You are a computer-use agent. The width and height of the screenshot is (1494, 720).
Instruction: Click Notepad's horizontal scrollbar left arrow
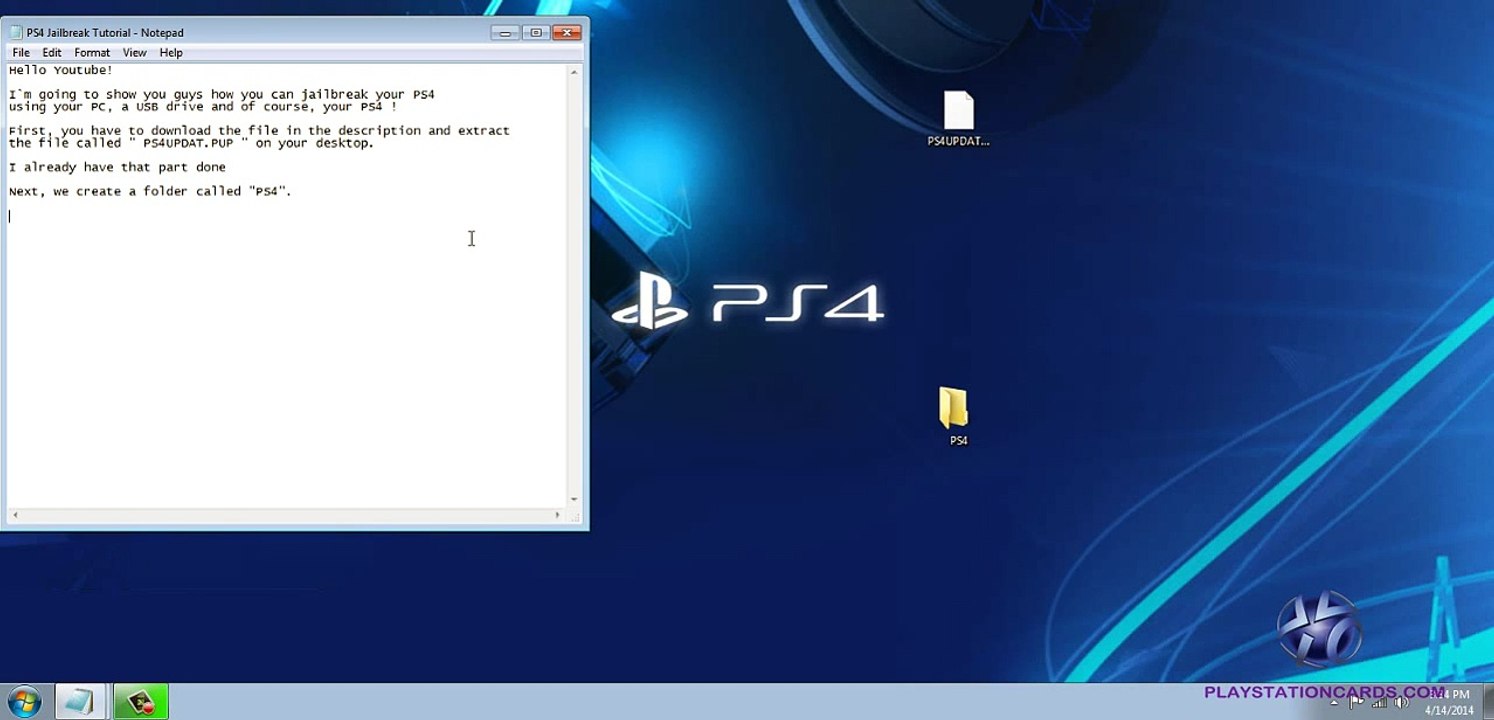tap(14, 515)
